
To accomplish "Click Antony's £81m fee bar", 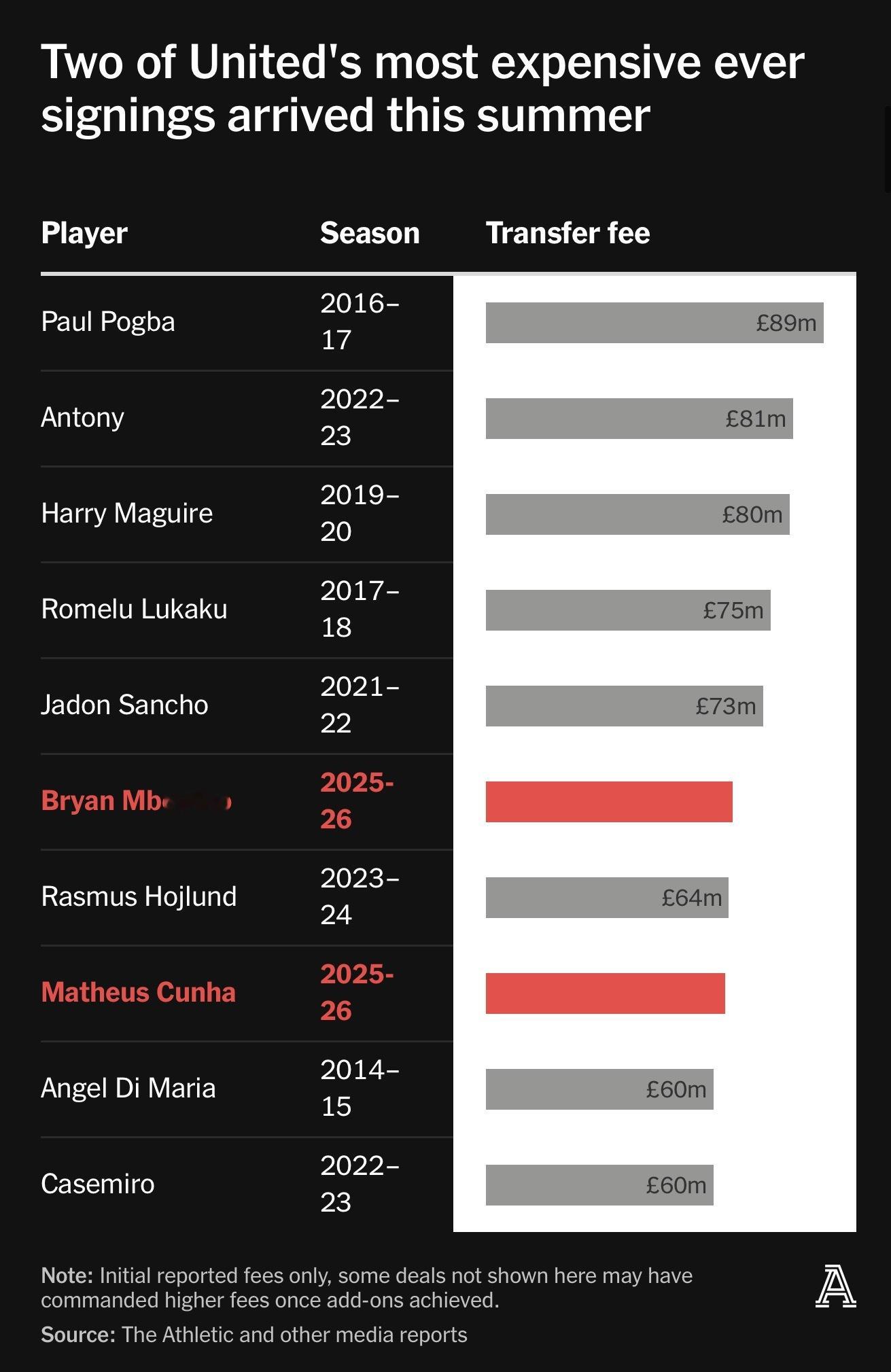I will (639, 419).
